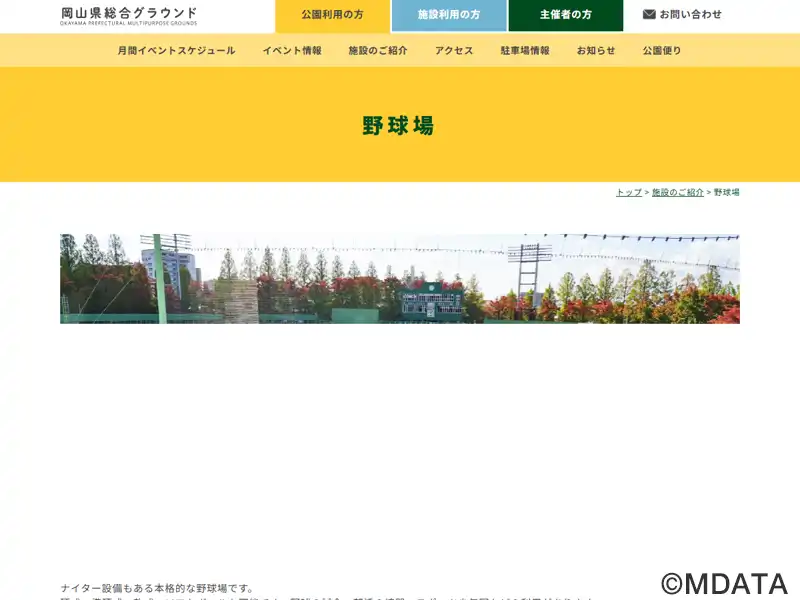Viewport: 800px width, 600px height.
Task: Click the 野球場 page heading
Action: (x=398, y=126)
